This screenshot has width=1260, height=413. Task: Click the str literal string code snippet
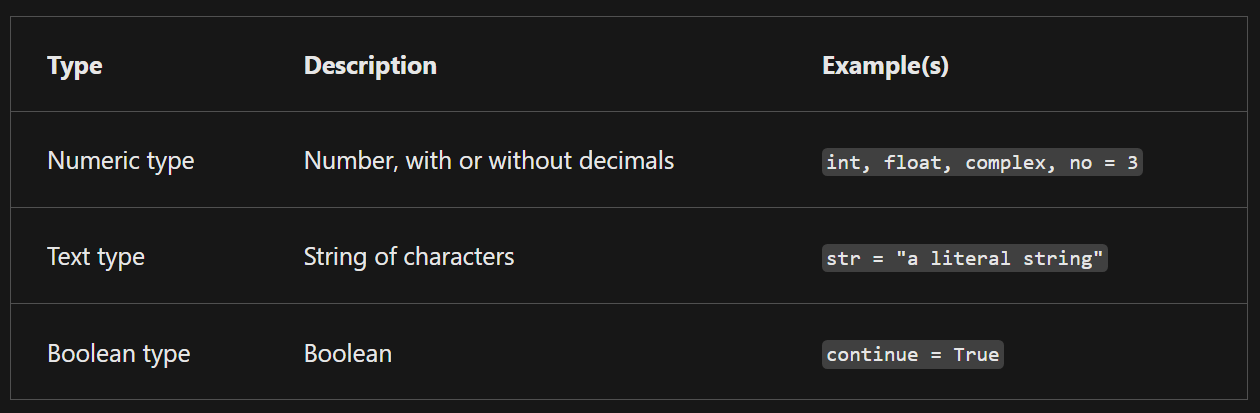965,258
